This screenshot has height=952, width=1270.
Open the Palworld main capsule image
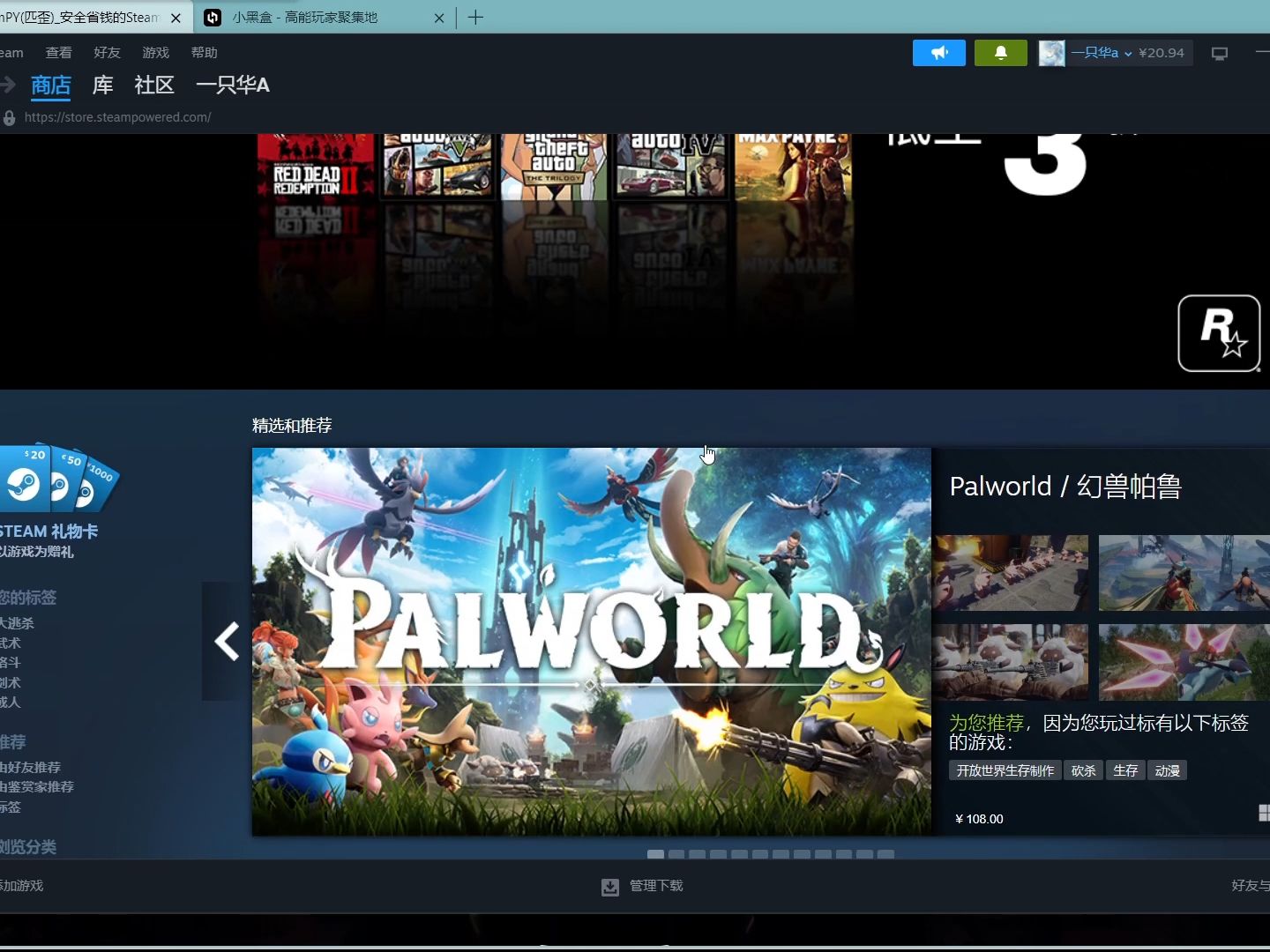point(592,642)
